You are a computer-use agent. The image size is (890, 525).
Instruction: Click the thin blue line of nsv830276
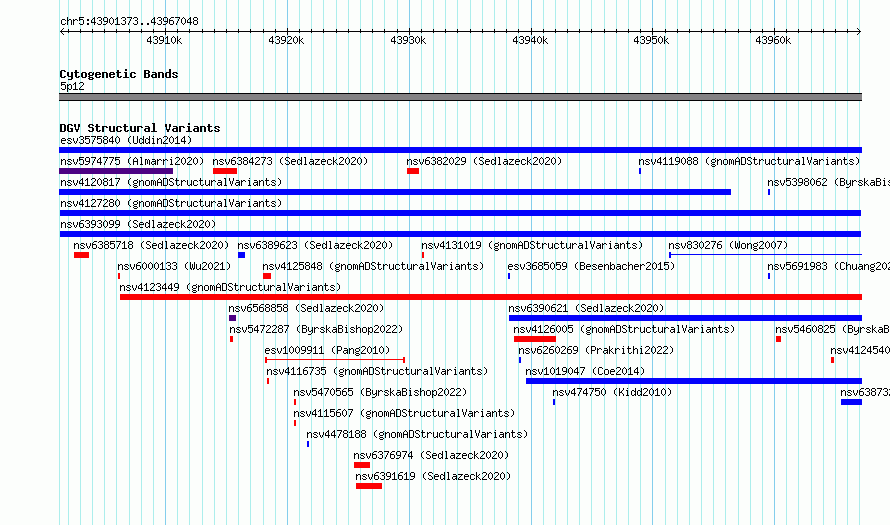pyautogui.click(x=765, y=255)
